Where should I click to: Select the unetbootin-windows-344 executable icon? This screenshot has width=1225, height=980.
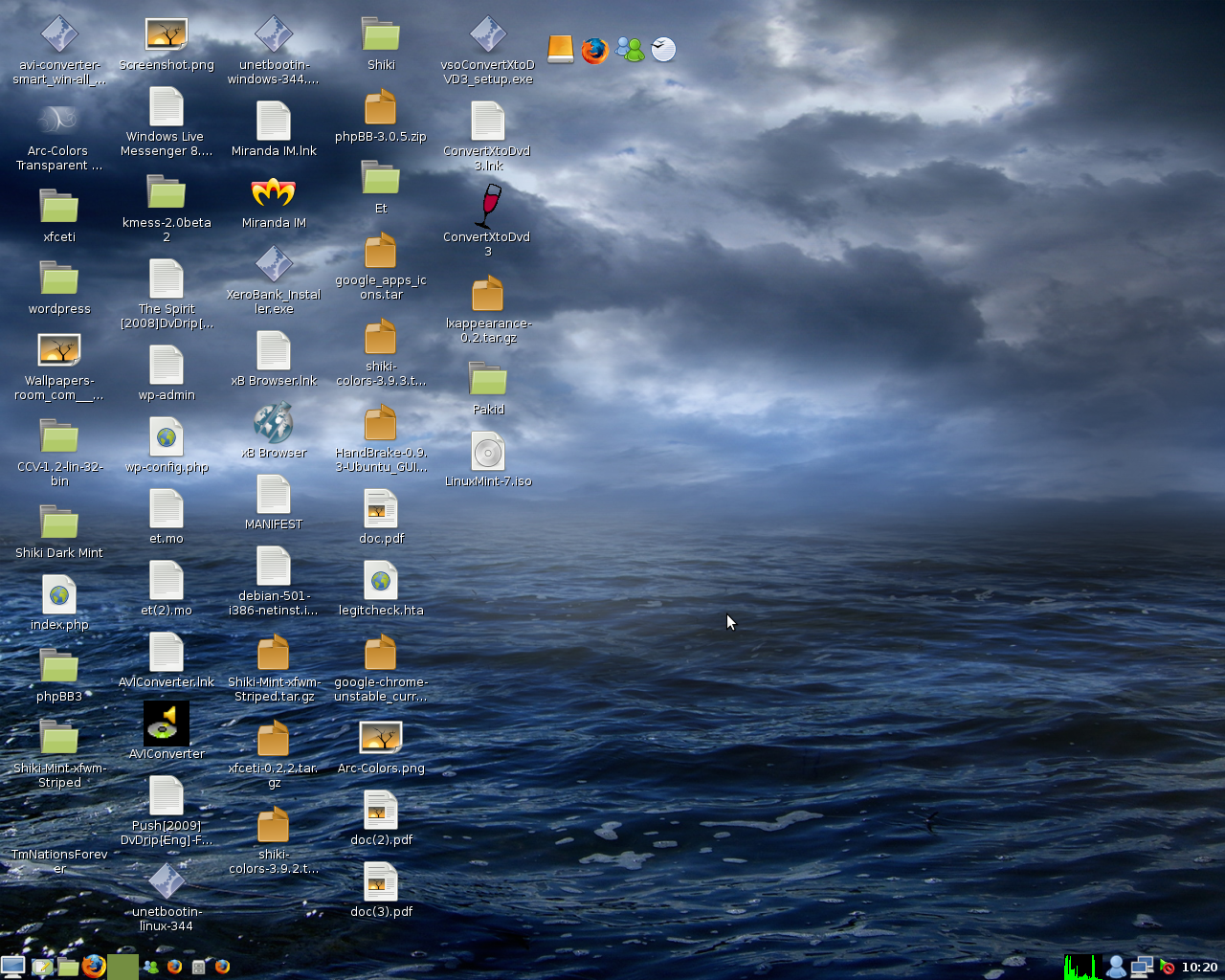point(274,34)
